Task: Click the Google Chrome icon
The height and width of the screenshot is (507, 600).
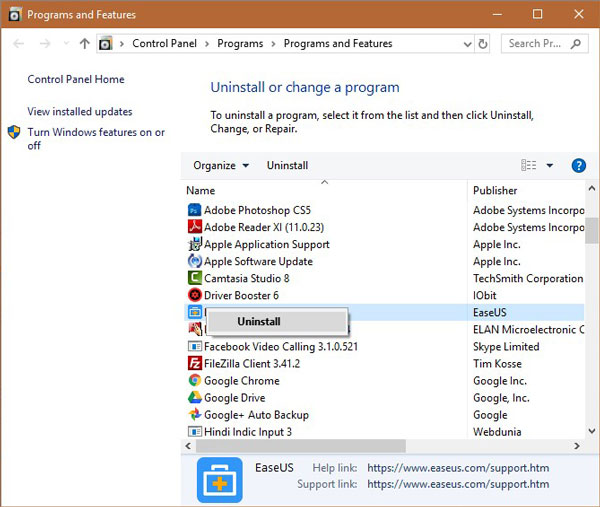Action: pos(194,381)
